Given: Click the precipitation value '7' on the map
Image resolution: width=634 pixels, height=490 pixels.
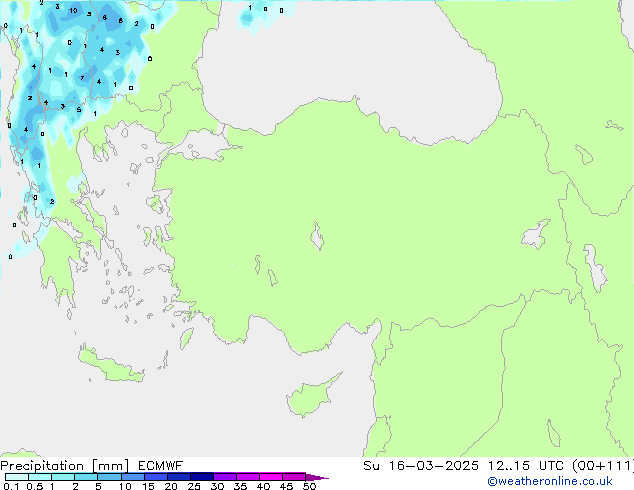Looking at the screenshot, I should pyautogui.click(x=82, y=78).
